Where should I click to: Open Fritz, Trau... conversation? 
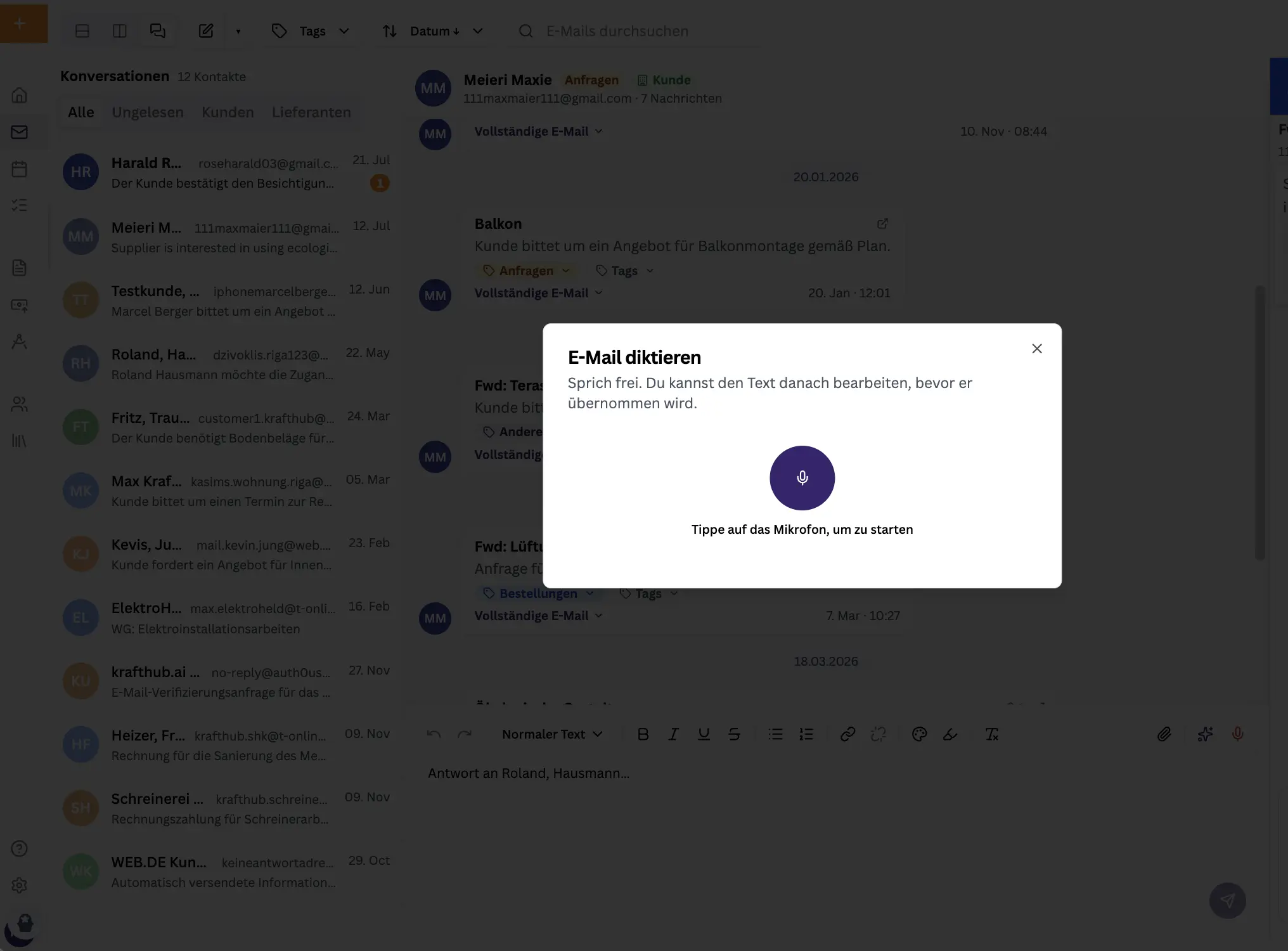(x=226, y=427)
